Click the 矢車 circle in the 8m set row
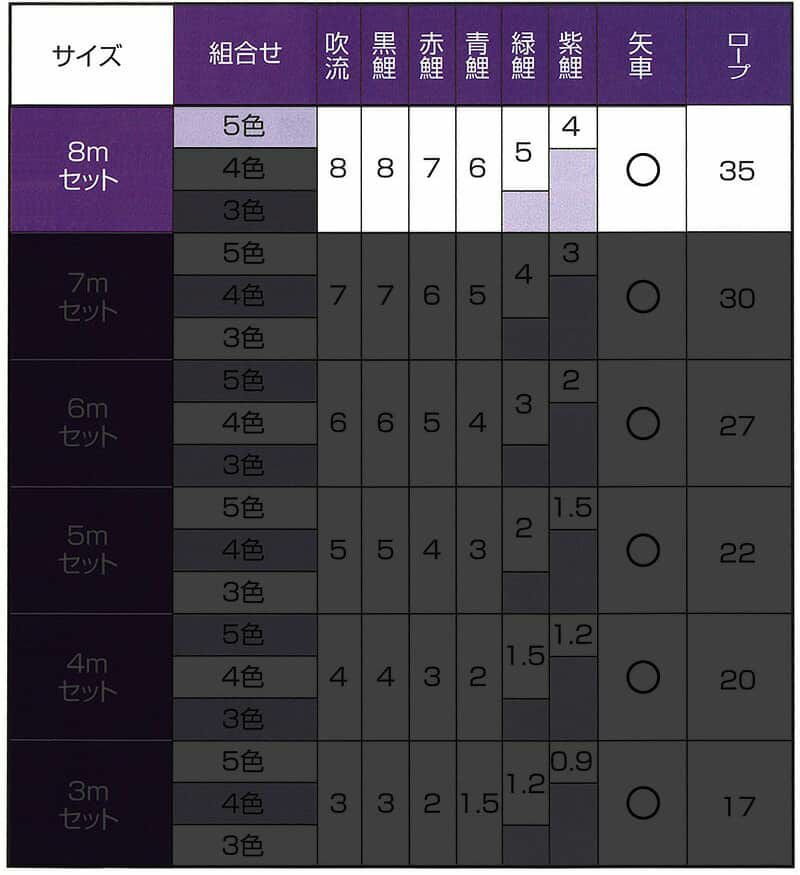Viewport: 800px width, 875px height. [642, 170]
